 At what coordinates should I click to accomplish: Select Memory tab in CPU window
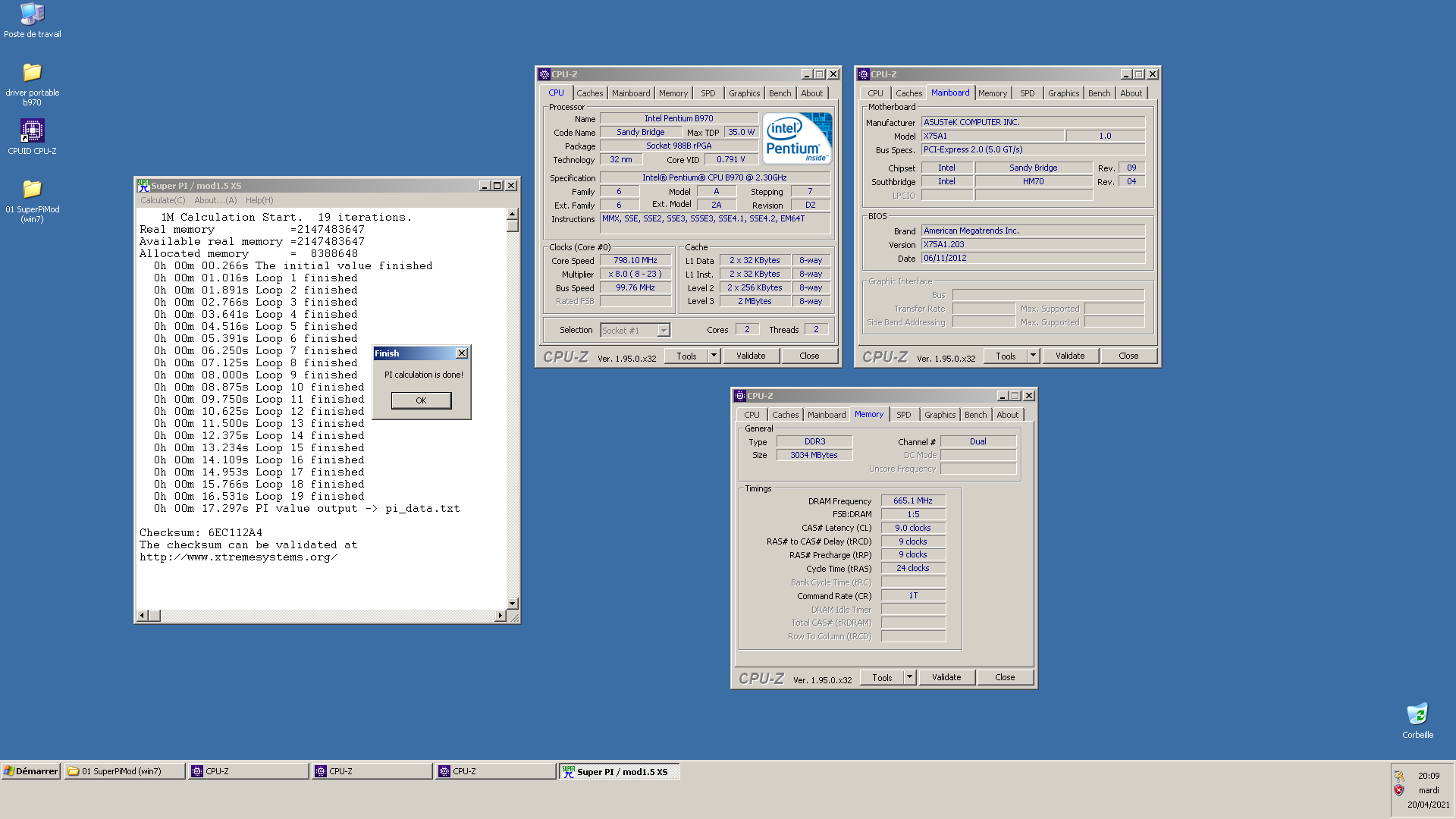tap(673, 93)
